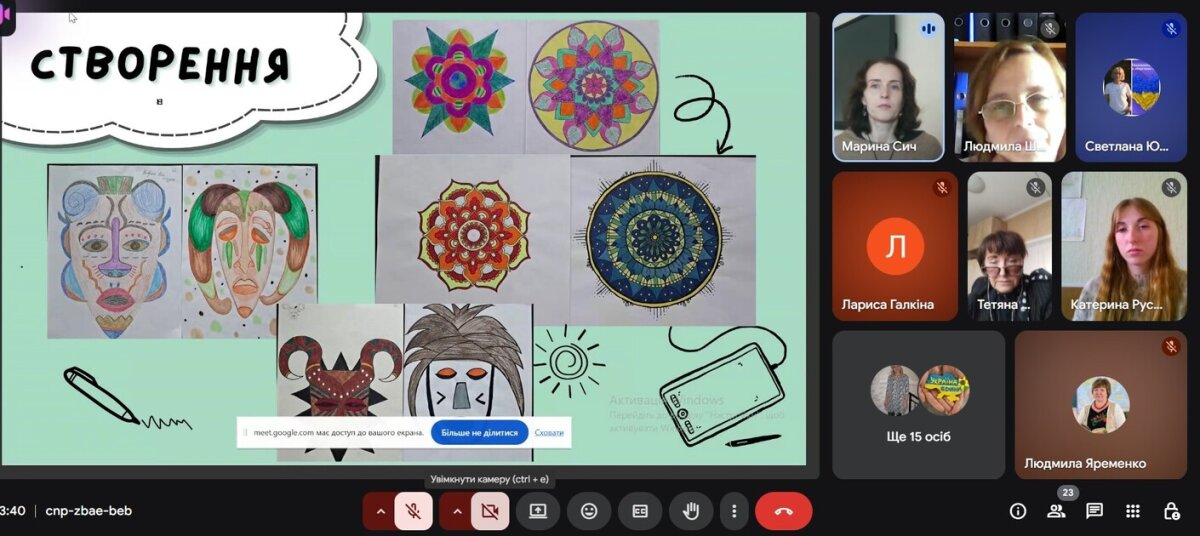Show the participants list
The image size is (1200, 536).
point(1056,511)
